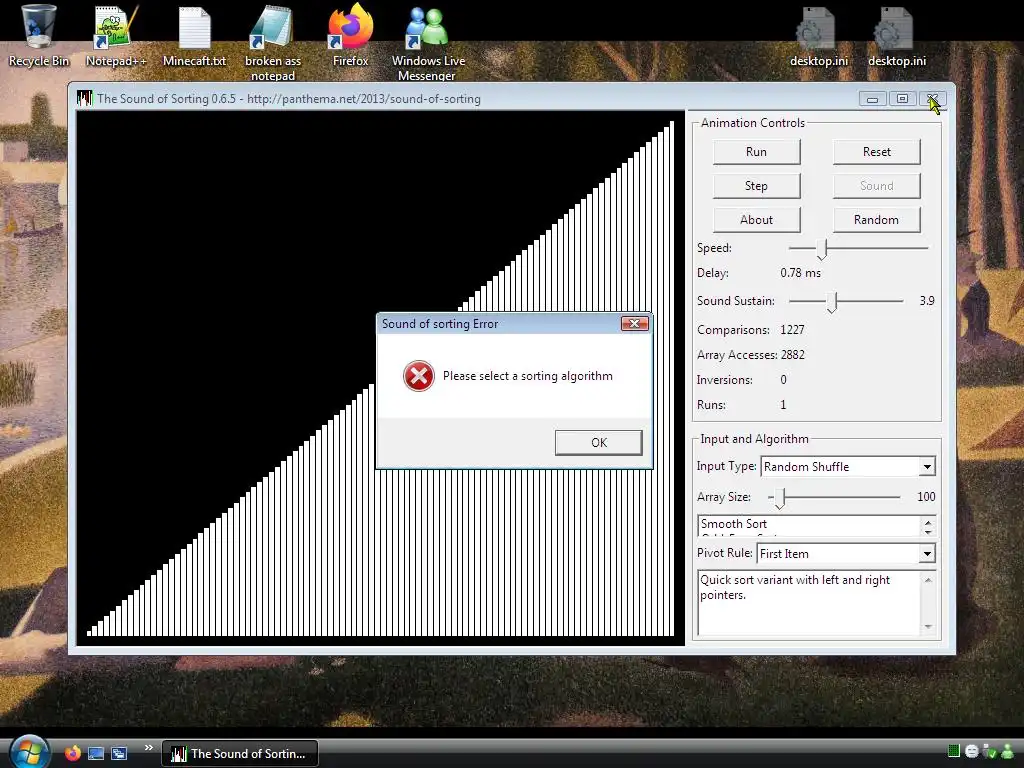Click the Run animation button
Screen dimensions: 1024x768
click(x=756, y=152)
